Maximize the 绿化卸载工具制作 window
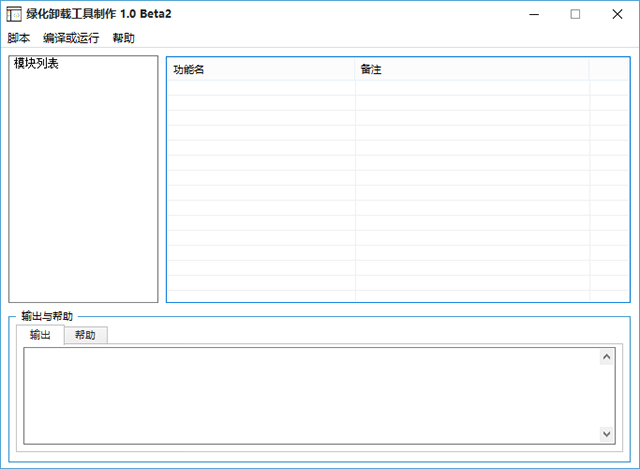This screenshot has height=469, width=640. coord(575,14)
